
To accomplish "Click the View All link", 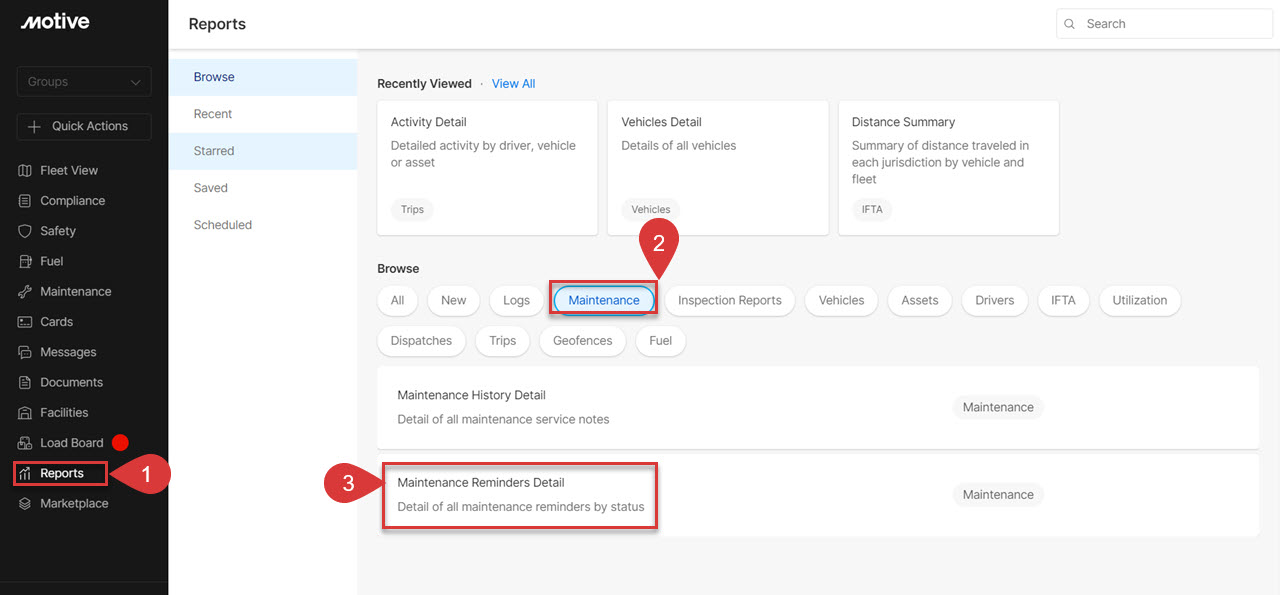I will click(513, 84).
